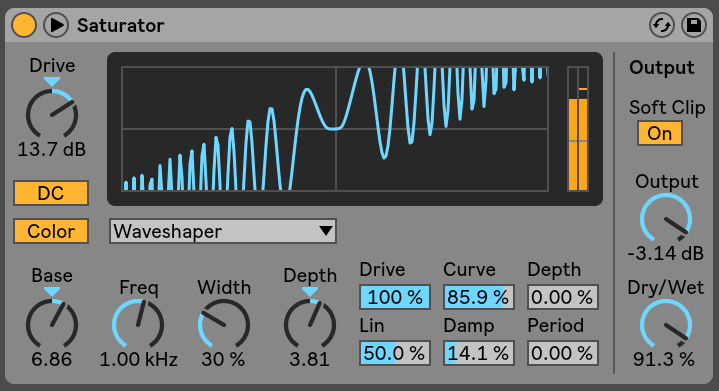This screenshot has height=391, width=719.
Task: Click the orange level meter
Action: click(x=578, y=129)
